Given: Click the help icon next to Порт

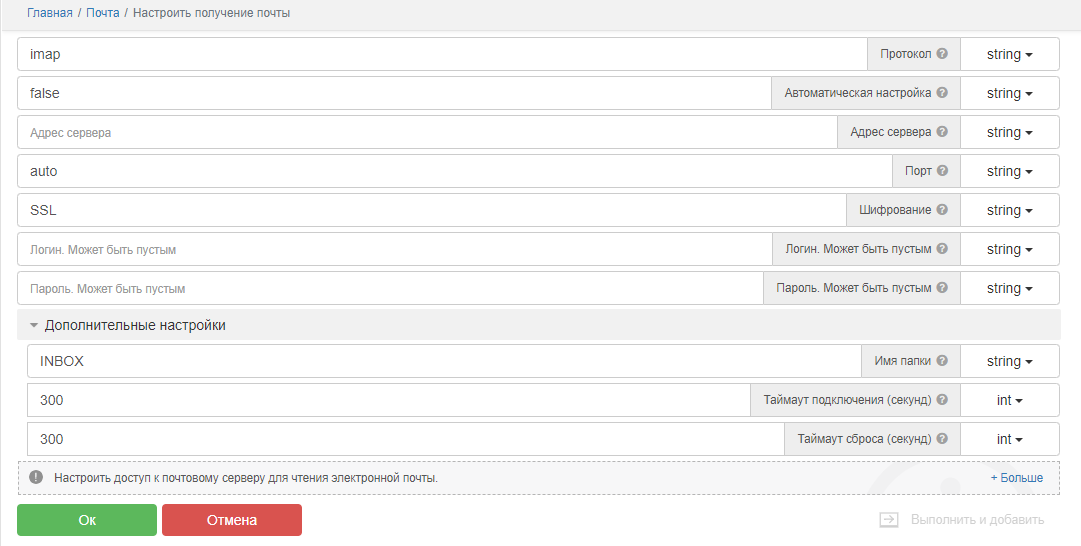Looking at the screenshot, I should [942, 171].
